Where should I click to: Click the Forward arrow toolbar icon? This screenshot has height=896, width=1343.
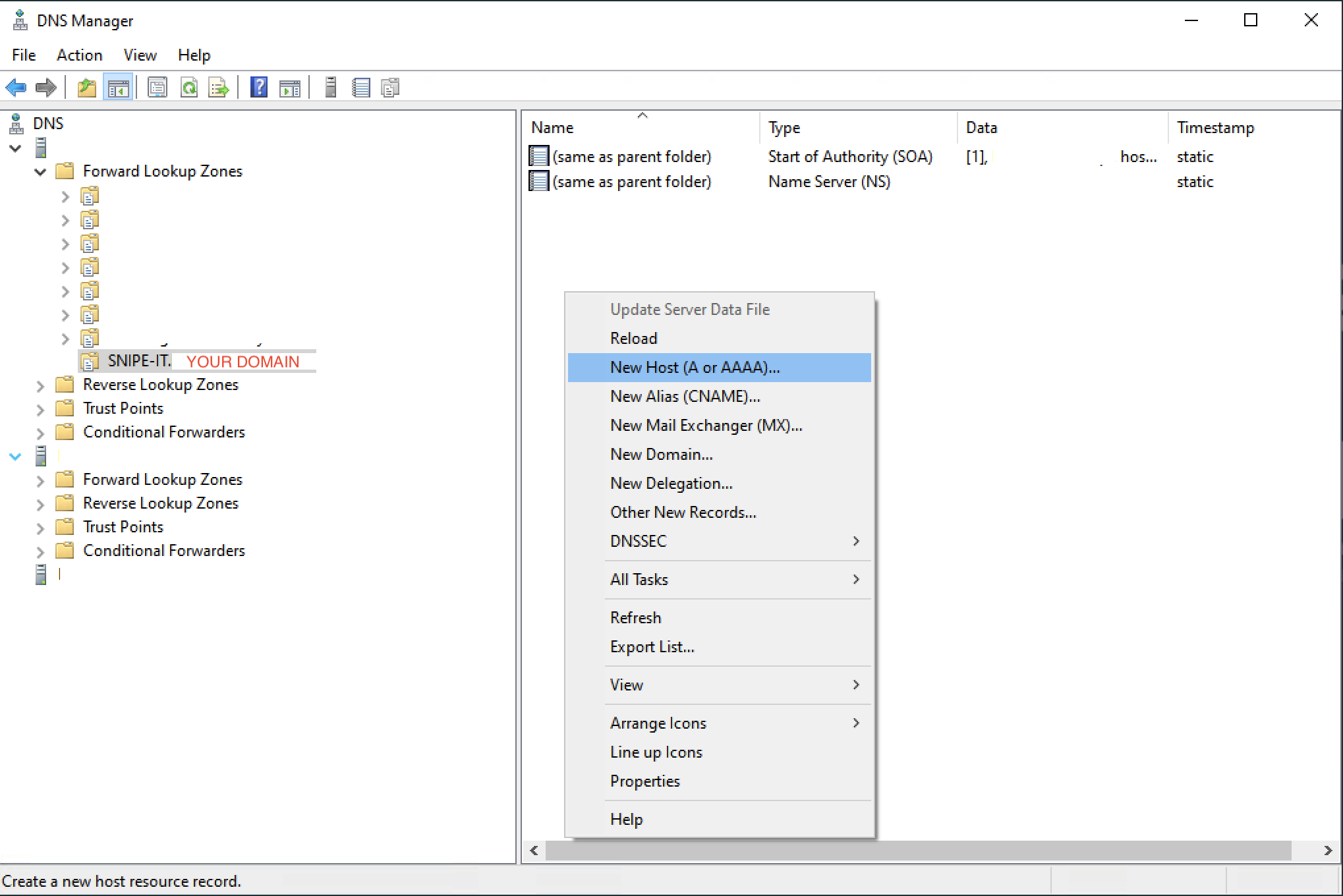pos(45,88)
